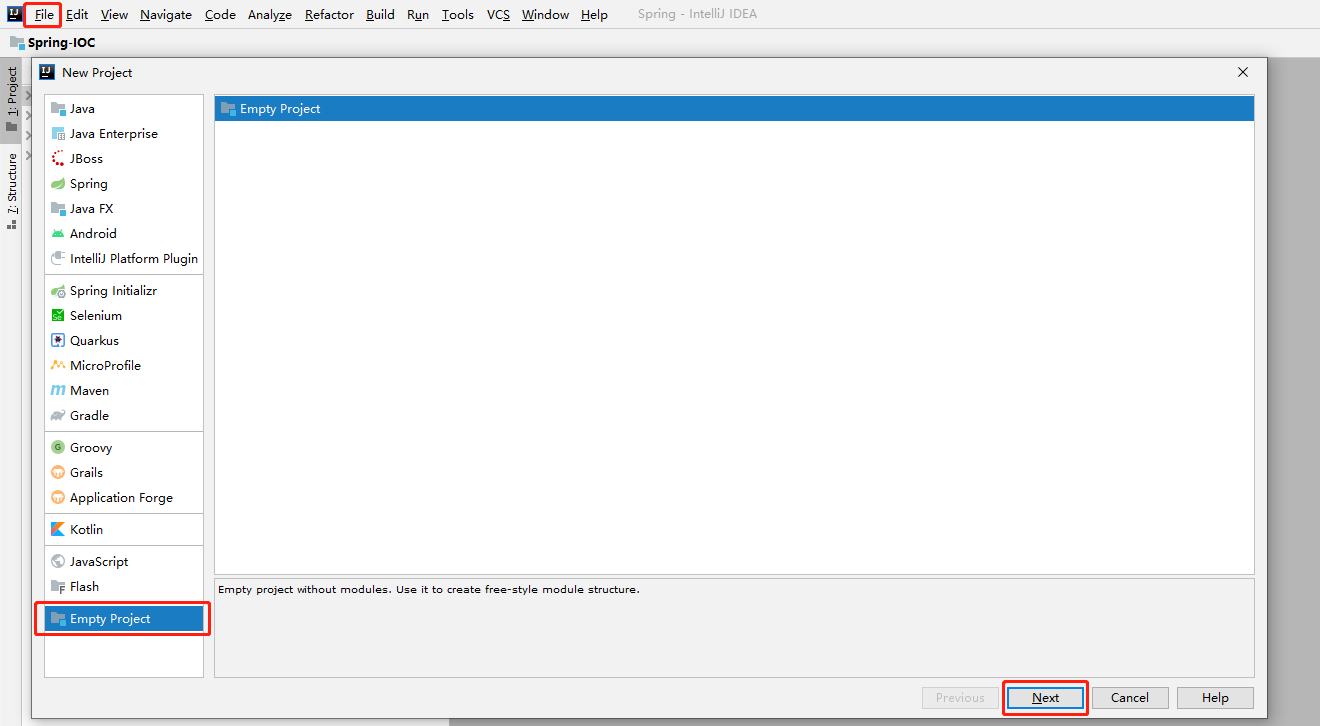The image size is (1320, 726).
Task: Pick the Quarkus icon
Action: (x=58, y=340)
